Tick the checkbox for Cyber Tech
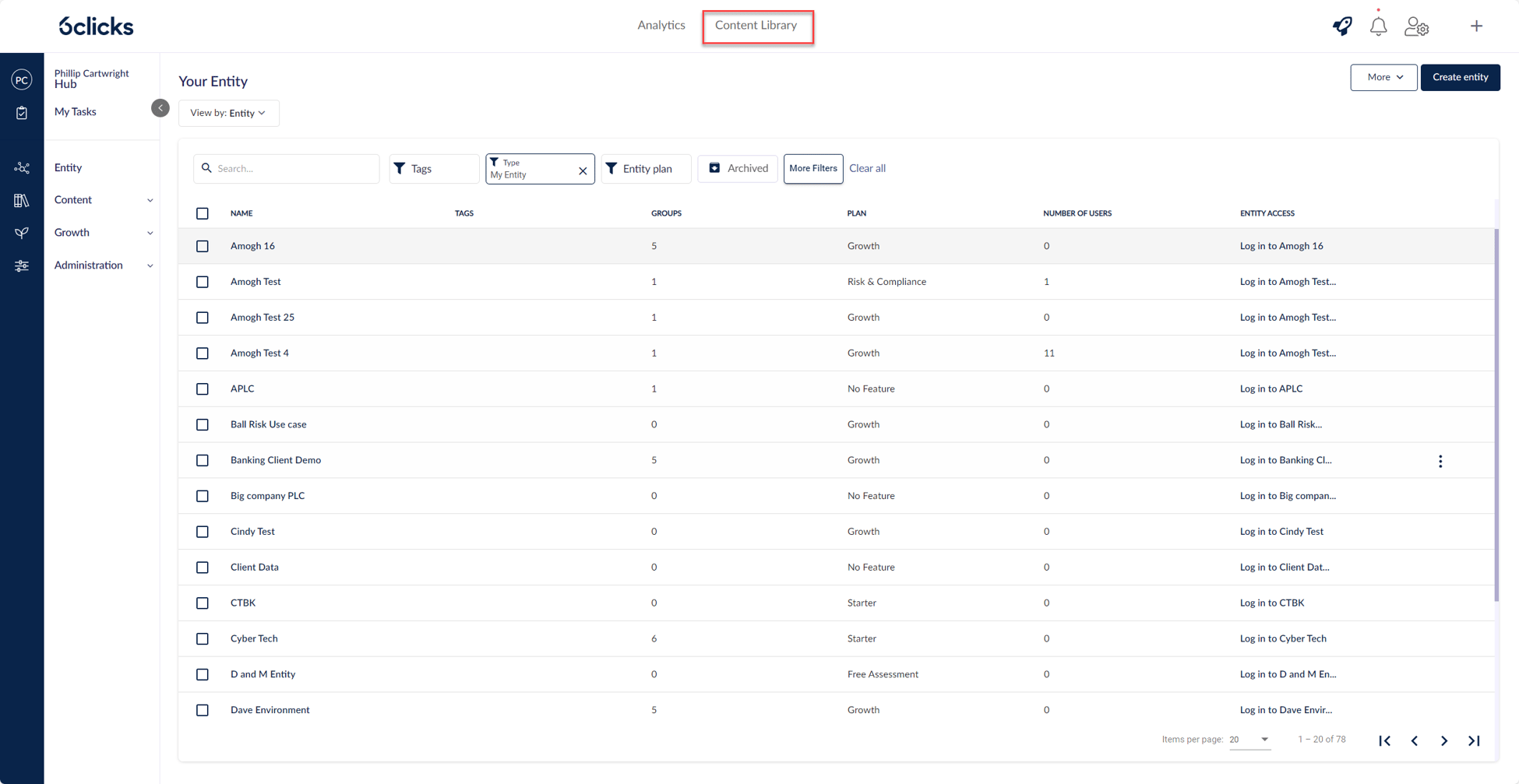The image size is (1519, 784). click(x=203, y=638)
